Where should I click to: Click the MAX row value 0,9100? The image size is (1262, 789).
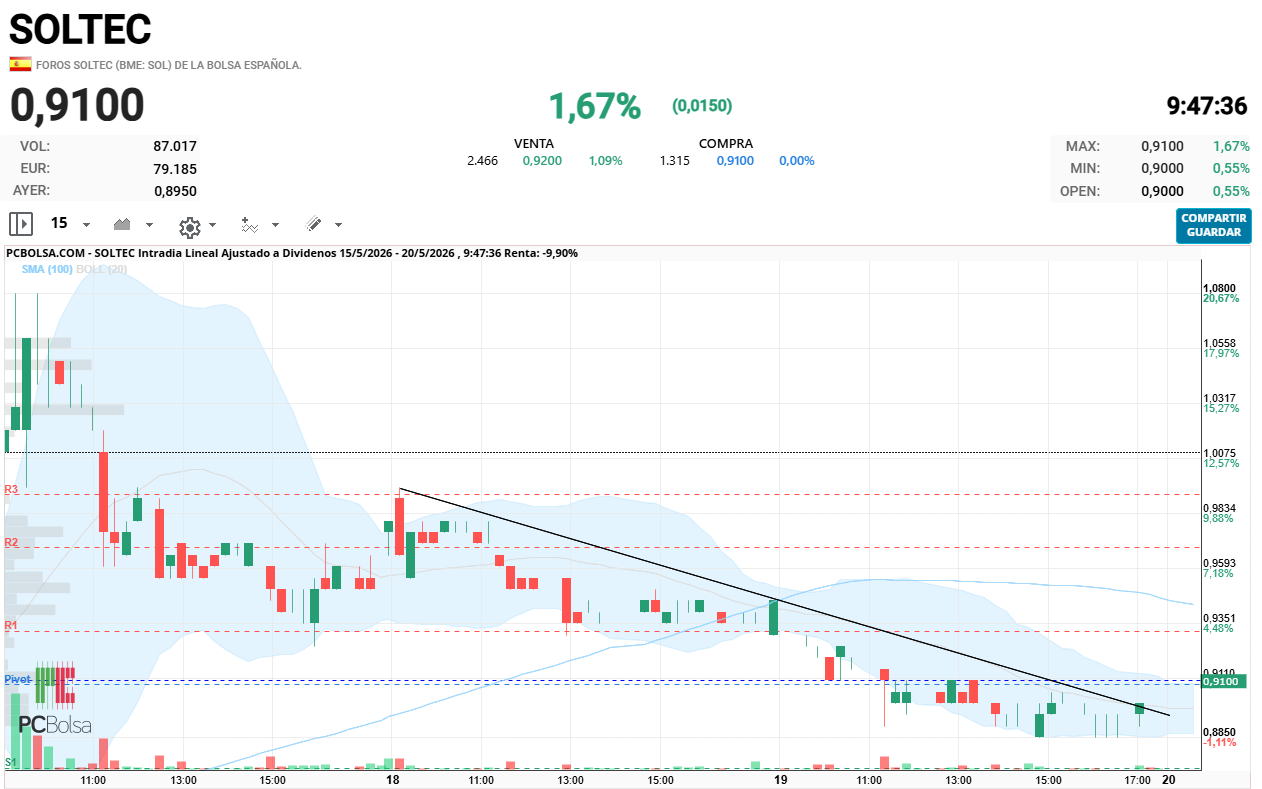coord(1162,146)
